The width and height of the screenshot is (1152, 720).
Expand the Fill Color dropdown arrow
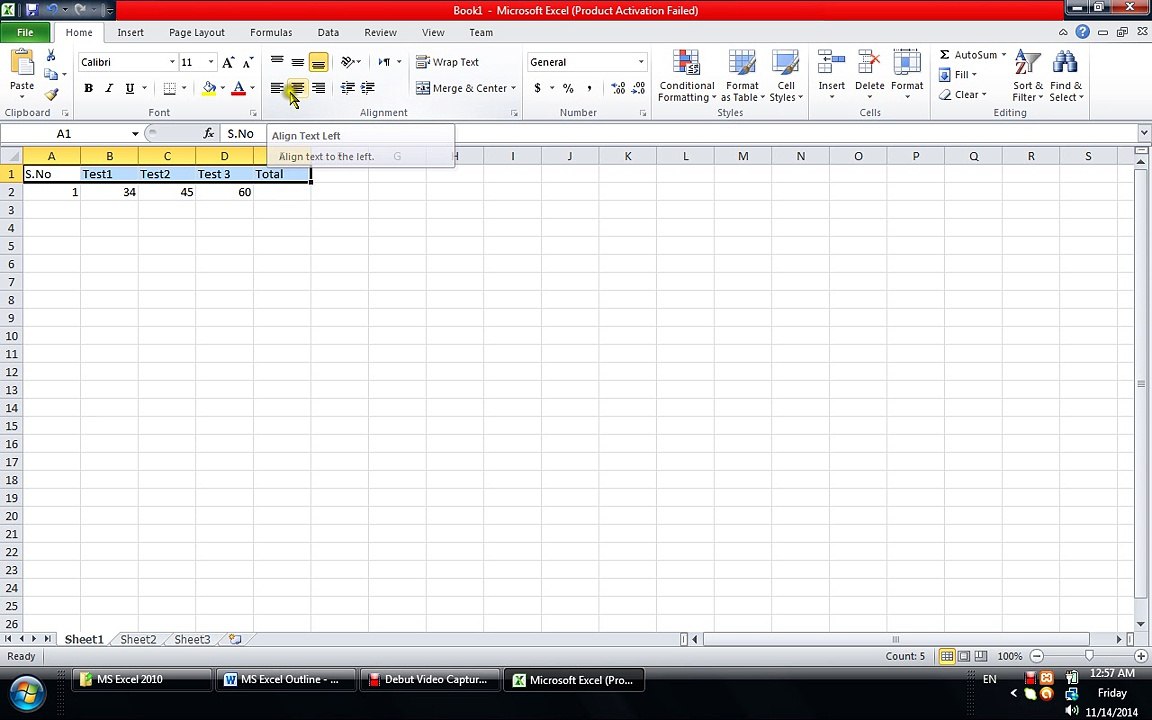(223, 88)
